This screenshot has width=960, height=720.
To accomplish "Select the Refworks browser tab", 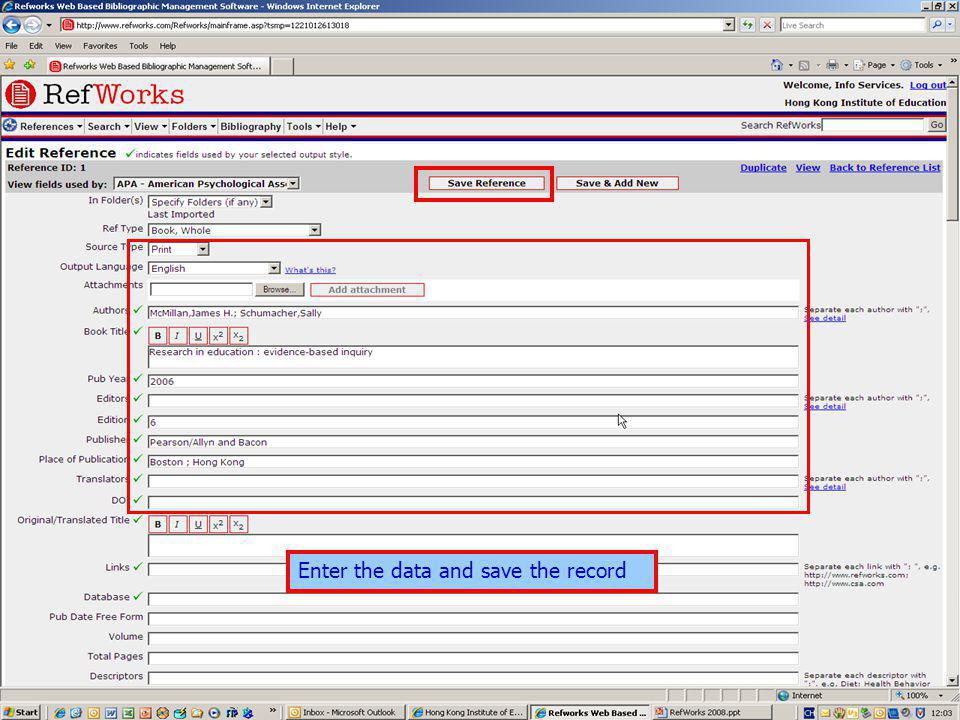I will 158,66.
